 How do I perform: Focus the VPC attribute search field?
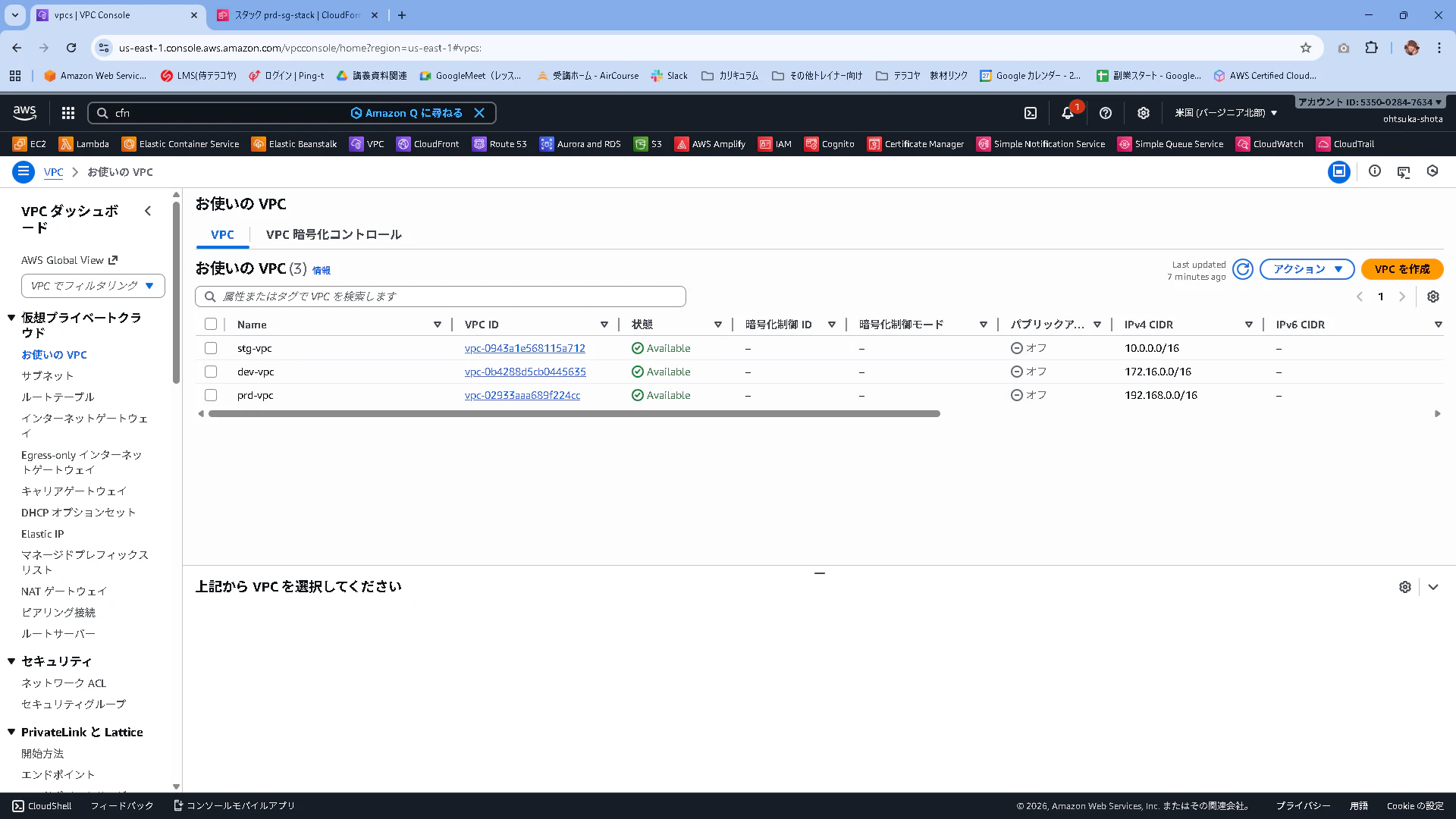click(441, 297)
